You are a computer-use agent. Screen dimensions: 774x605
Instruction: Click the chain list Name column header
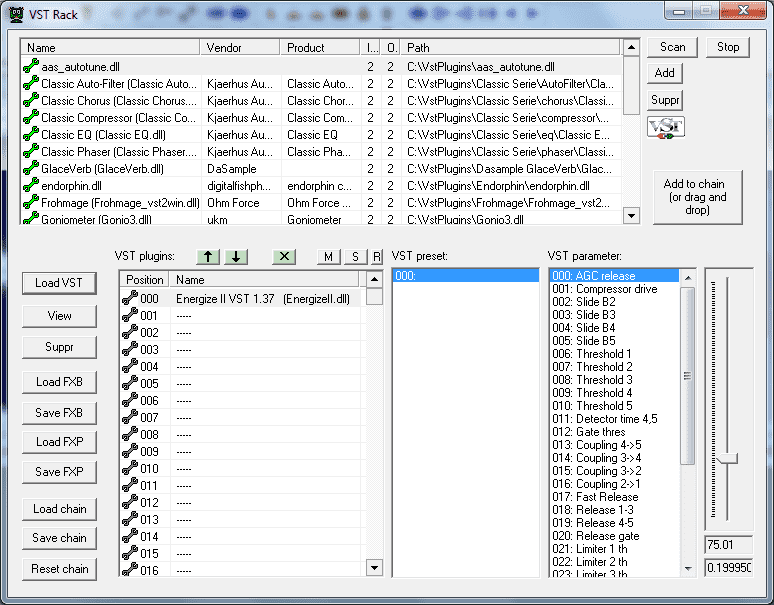pyautogui.click(x=264, y=279)
